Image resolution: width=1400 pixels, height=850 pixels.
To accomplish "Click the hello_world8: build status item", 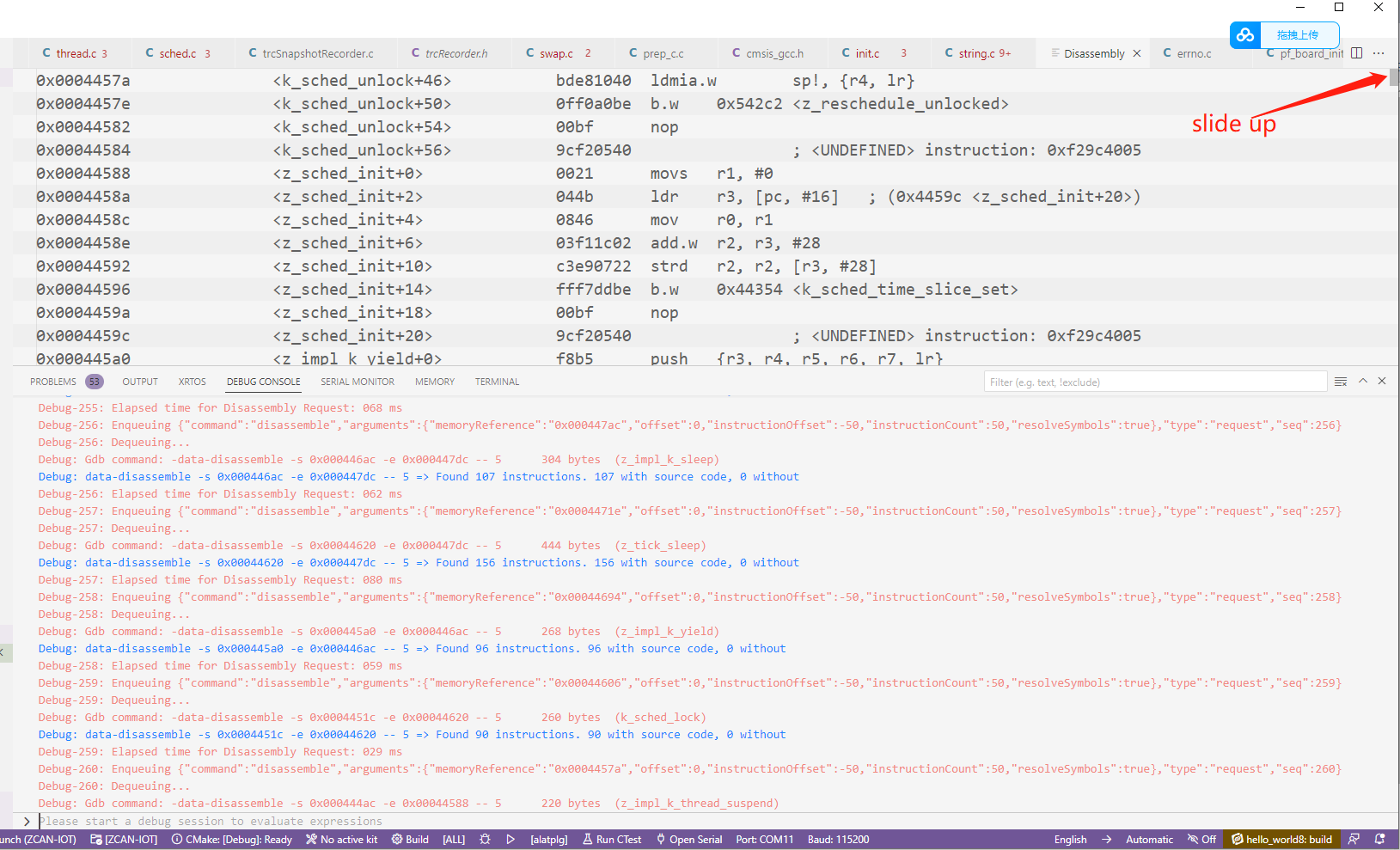I will pyautogui.click(x=1281, y=840).
